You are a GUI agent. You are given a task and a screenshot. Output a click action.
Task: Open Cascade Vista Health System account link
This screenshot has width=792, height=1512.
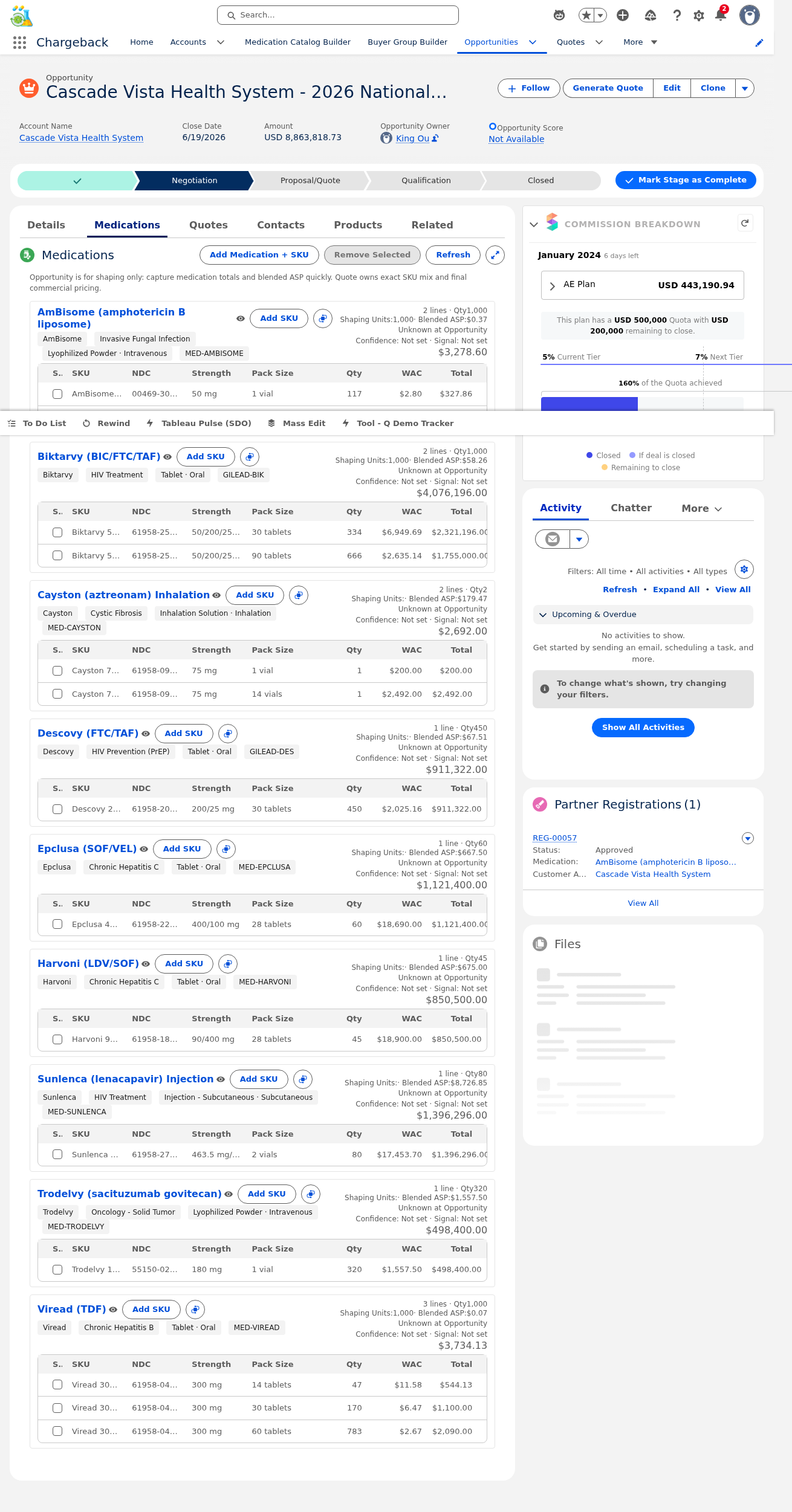coord(81,138)
